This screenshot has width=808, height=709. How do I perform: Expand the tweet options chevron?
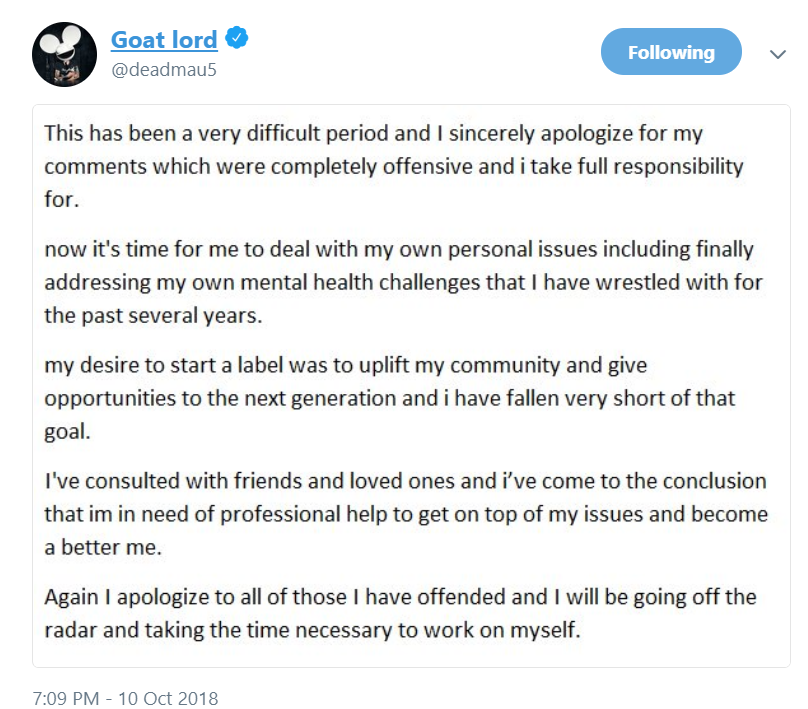coord(778,54)
